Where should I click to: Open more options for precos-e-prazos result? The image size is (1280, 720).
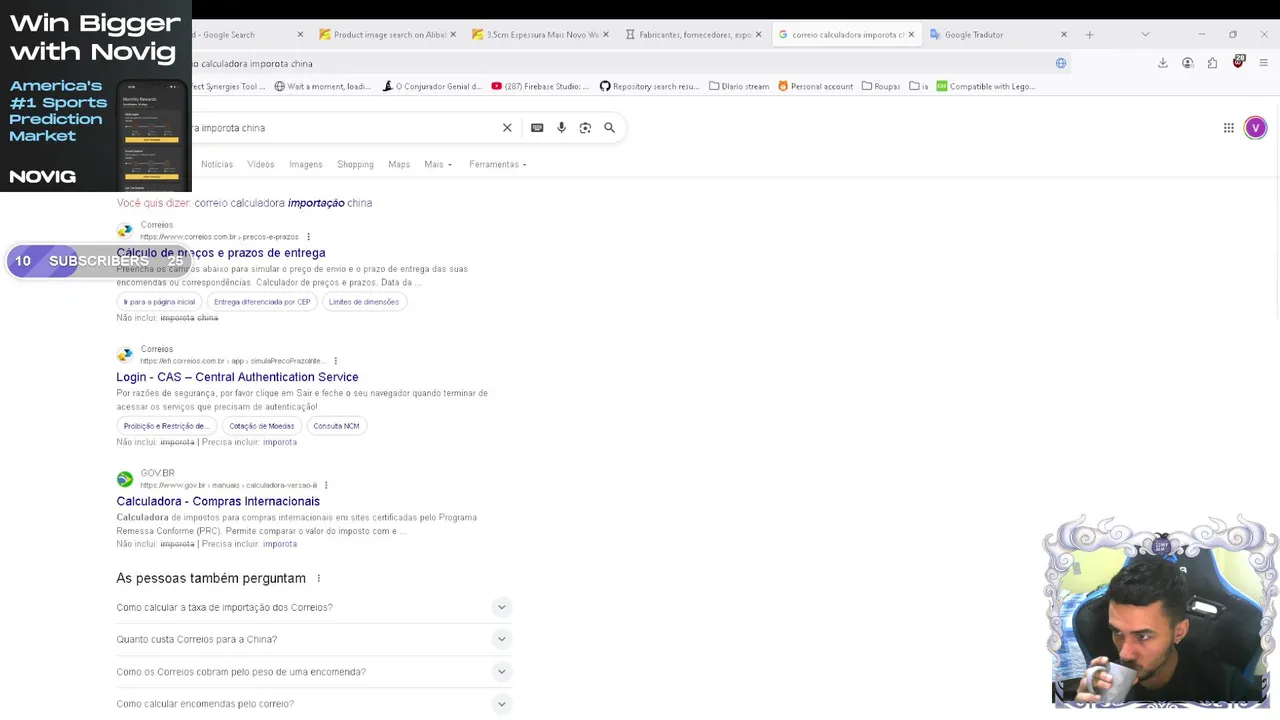click(x=308, y=237)
